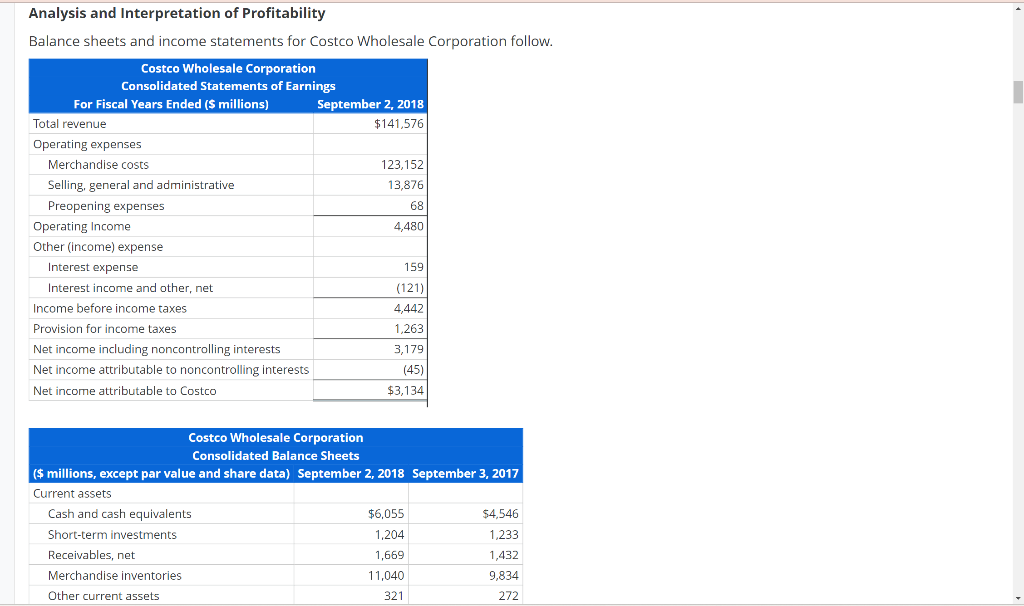
Task: Click the interest expense value '159'
Action: (x=413, y=267)
